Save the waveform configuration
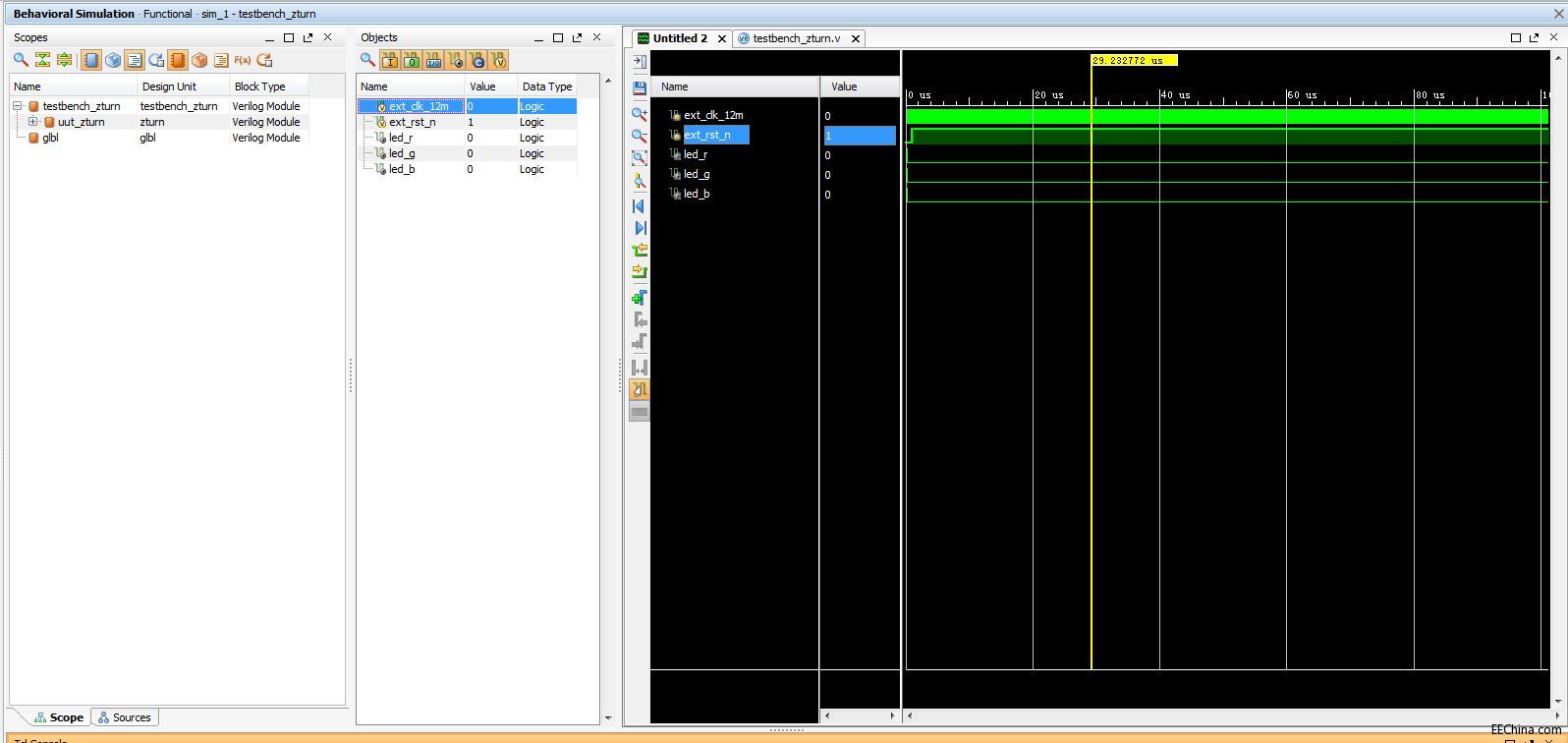The image size is (1568, 743). click(640, 87)
